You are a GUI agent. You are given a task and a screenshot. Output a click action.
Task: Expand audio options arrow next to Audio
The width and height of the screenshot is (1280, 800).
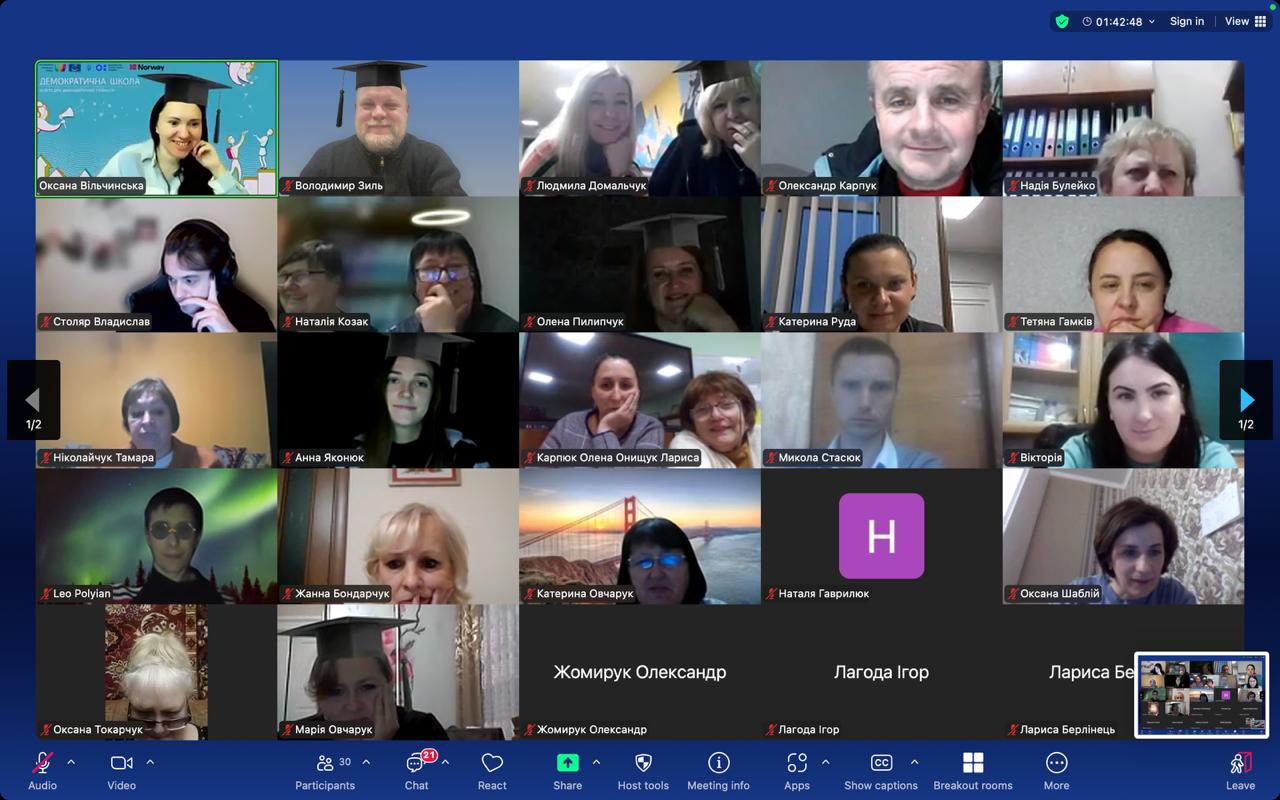pyautogui.click(x=71, y=762)
